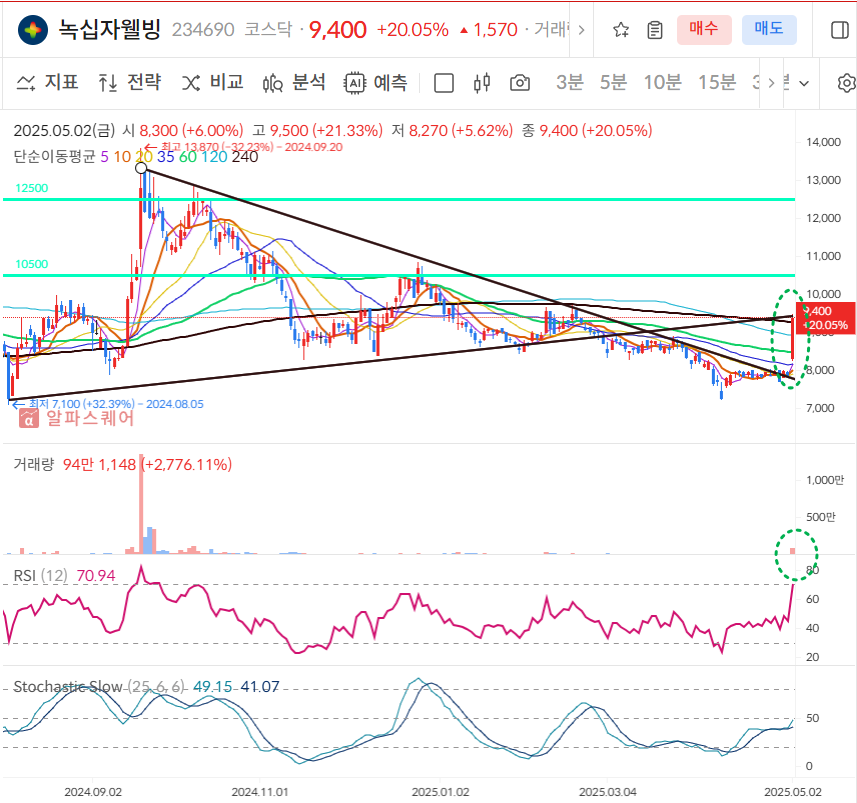Click the 2025.01.02 date axis label
Screen dimensions: 857x803
(440, 792)
